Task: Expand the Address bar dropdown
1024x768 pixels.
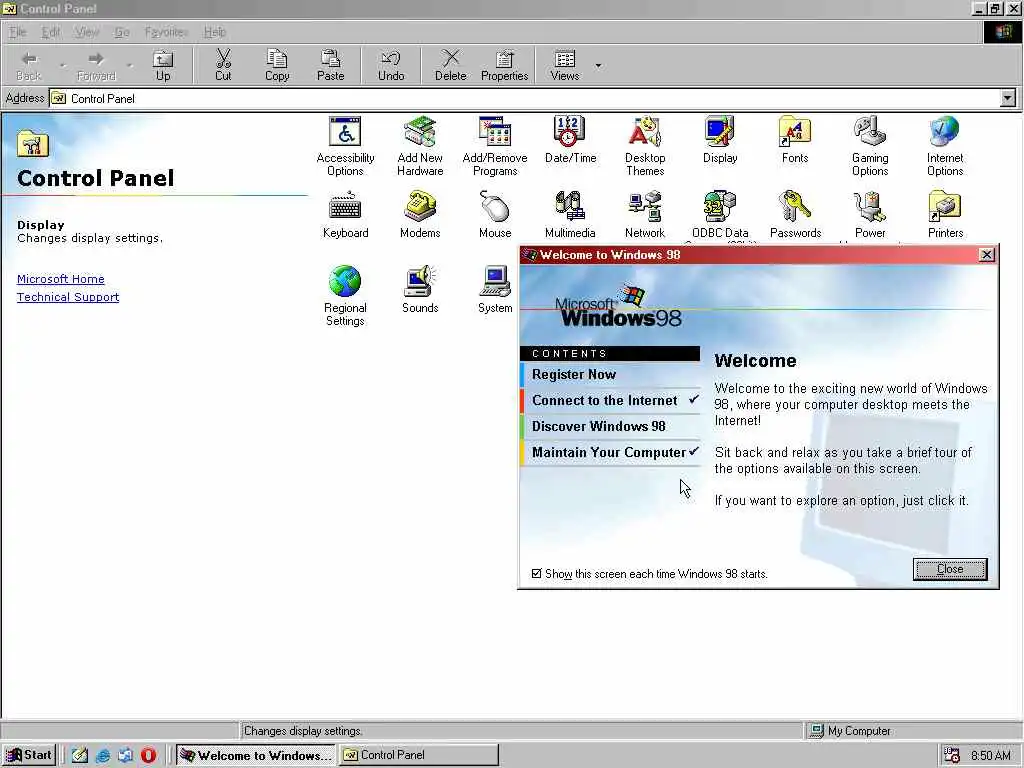Action: point(1008,99)
